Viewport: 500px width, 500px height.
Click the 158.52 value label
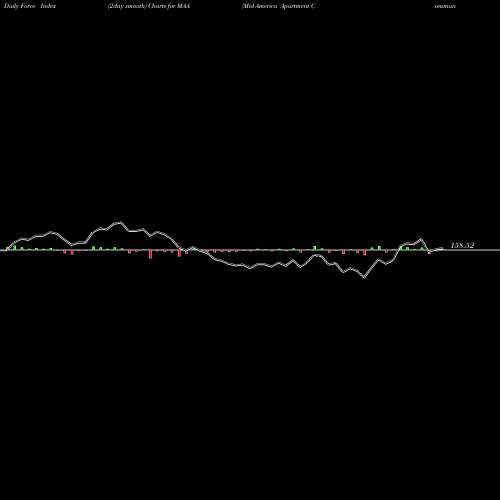click(x=462, y=245)
